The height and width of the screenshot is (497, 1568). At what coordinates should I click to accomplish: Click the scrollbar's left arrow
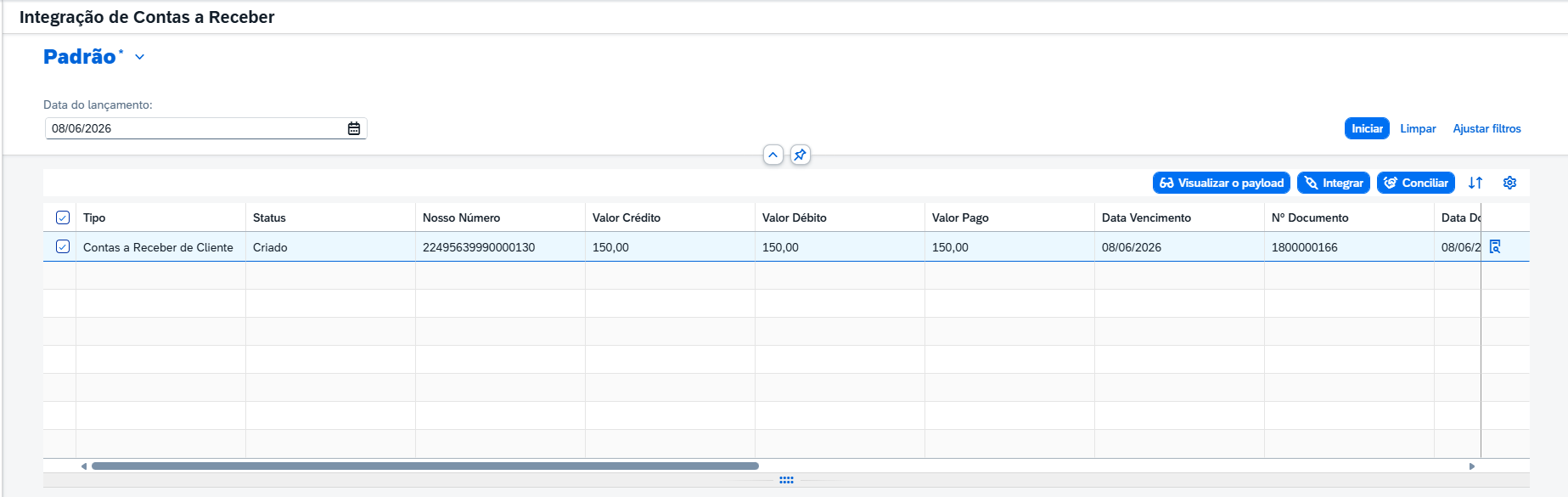pos(83,466)
